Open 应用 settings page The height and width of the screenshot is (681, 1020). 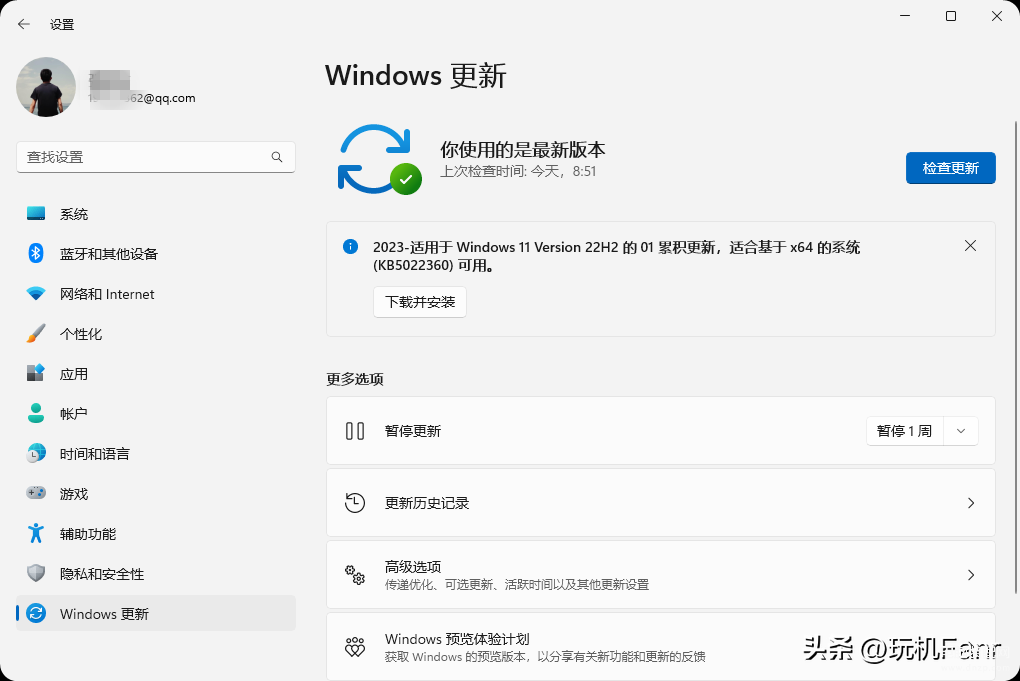coord(155,374)
